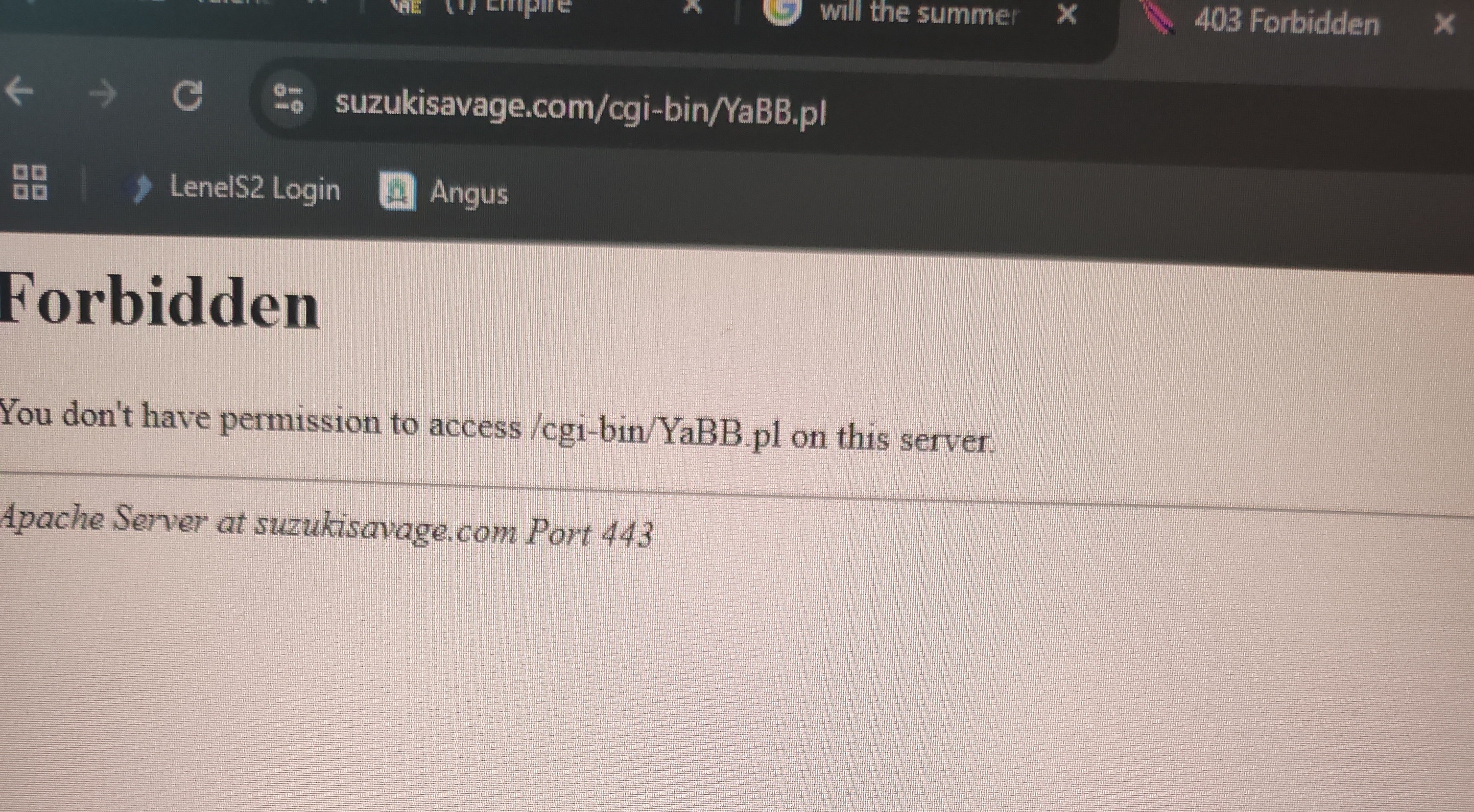This screenshot has width=1474, height=812.
Task: Click the browser back arrow
Action: point(19,92)
